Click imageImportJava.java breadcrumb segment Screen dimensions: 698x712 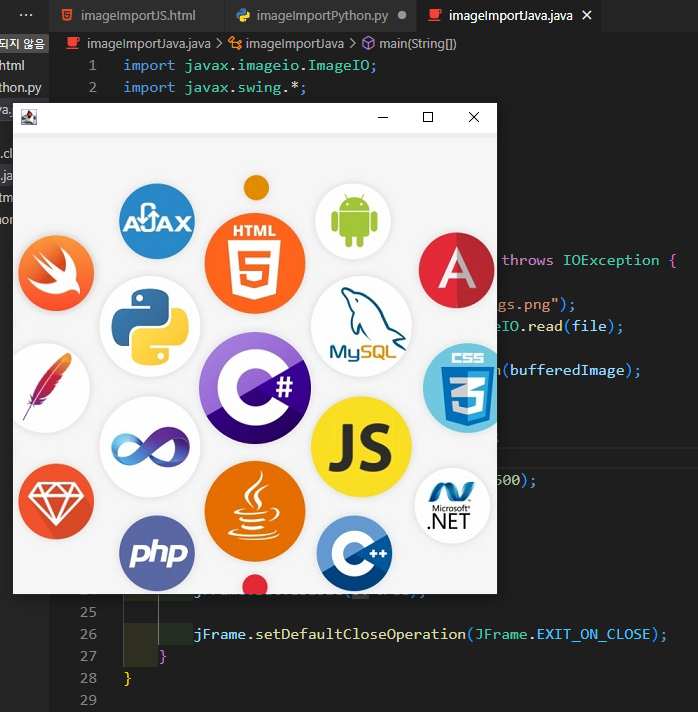[149, 44]
